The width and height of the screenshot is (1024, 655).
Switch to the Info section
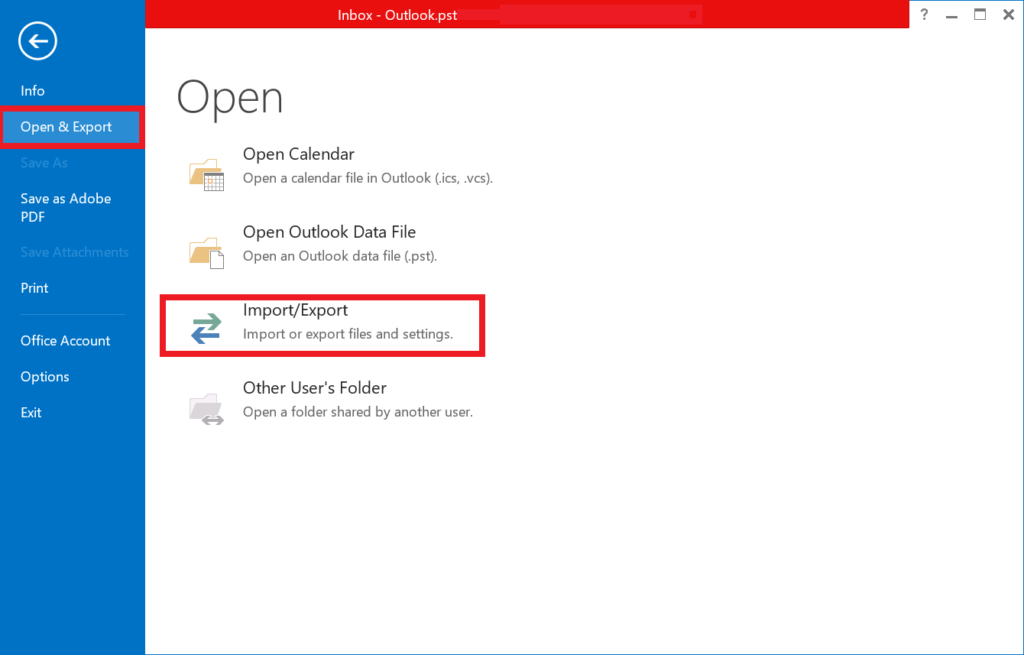click(32, 90)
